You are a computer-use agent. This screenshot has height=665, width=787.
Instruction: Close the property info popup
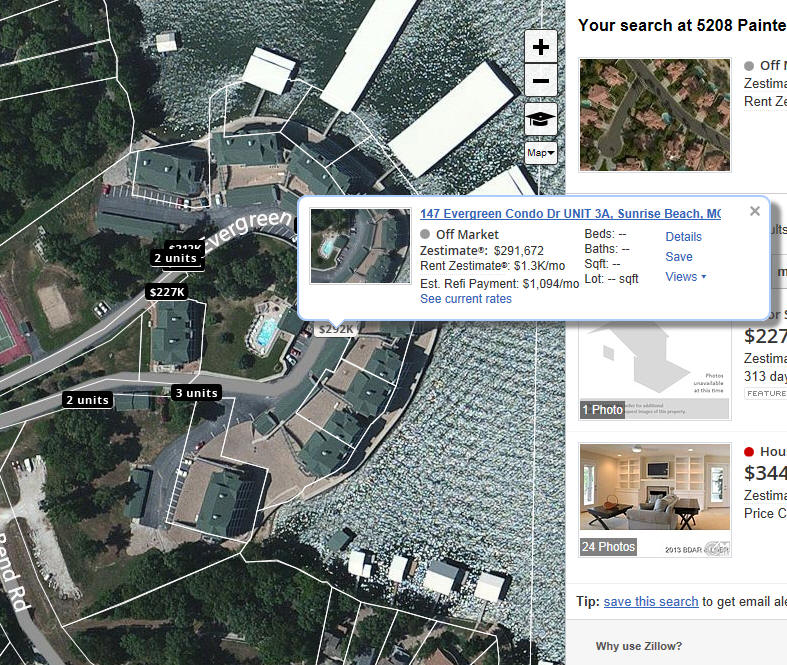coord(754,211)
